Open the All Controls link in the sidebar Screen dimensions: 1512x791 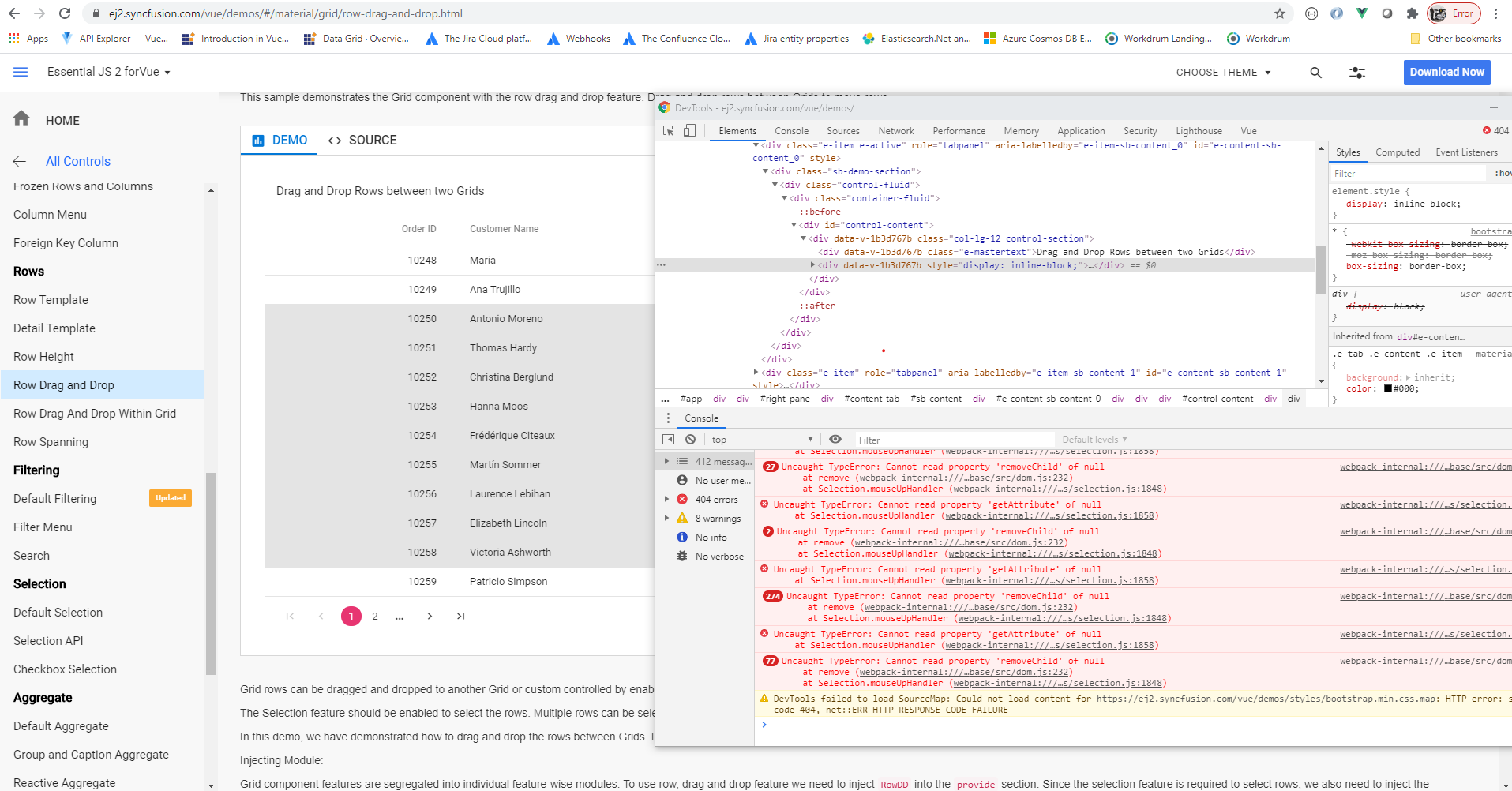[x=77, y=161]
